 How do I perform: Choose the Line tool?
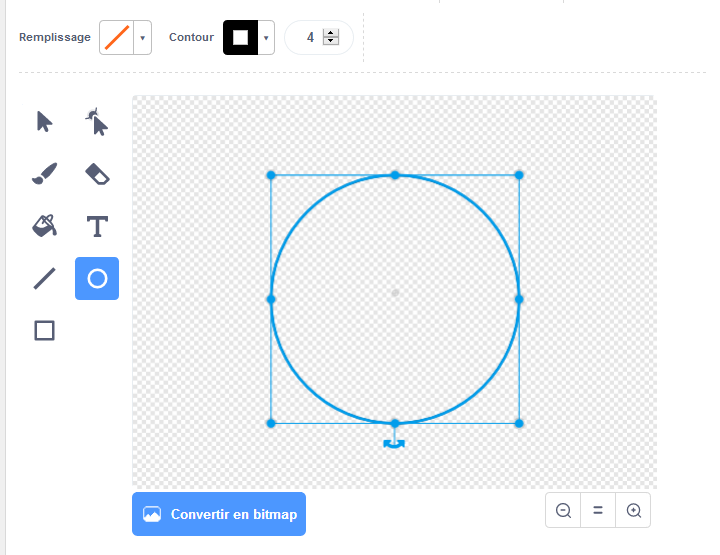(44, 278)
